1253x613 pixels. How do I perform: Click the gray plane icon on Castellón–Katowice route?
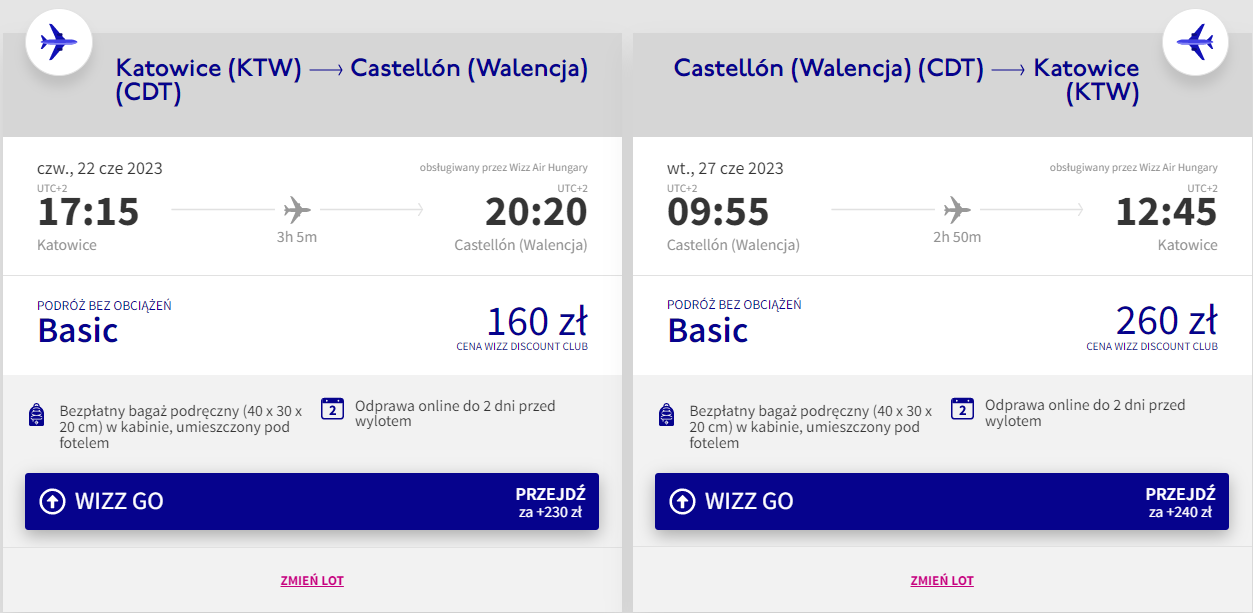coord(957,210)
